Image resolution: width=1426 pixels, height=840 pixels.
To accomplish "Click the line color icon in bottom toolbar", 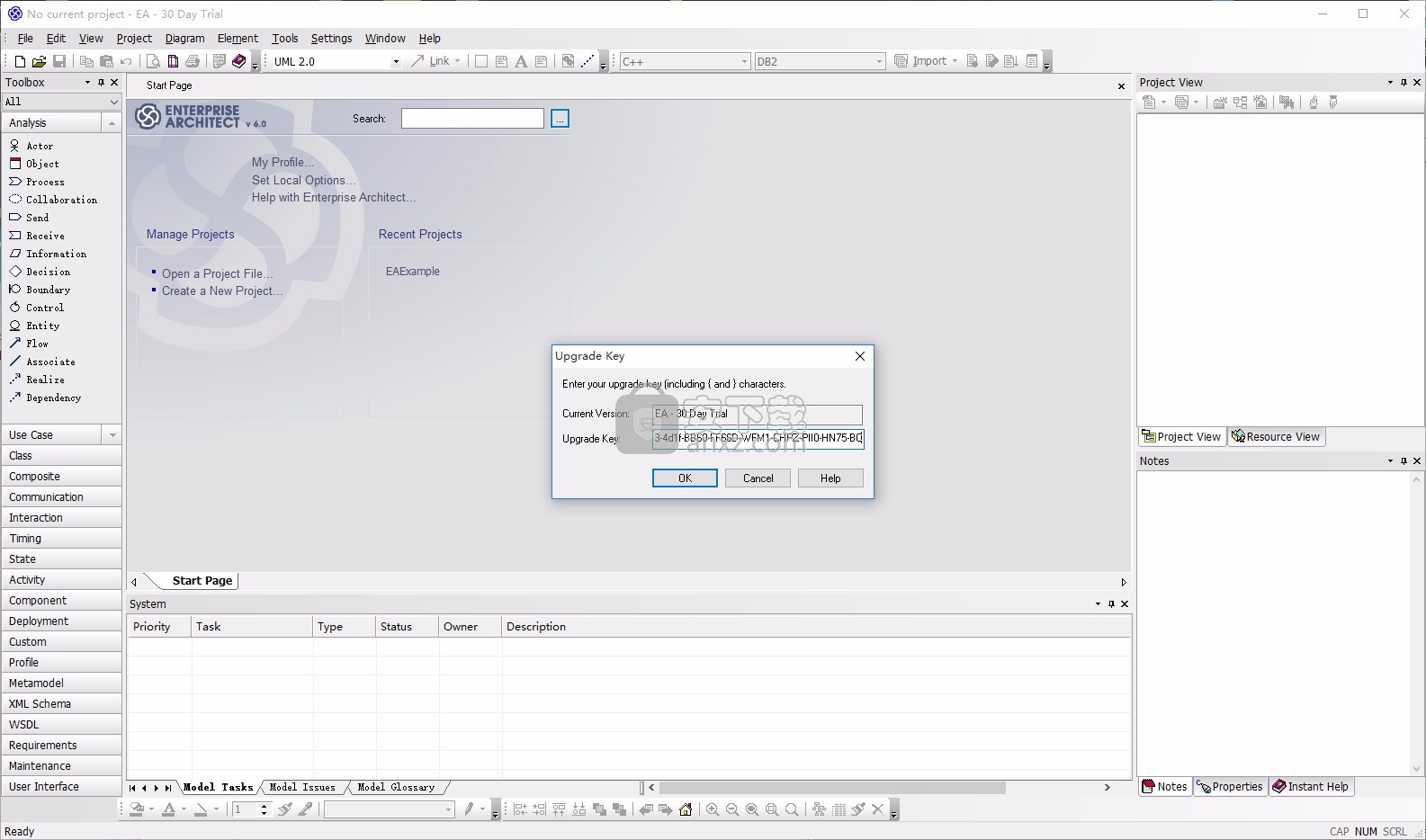I will tap(201, 809).
